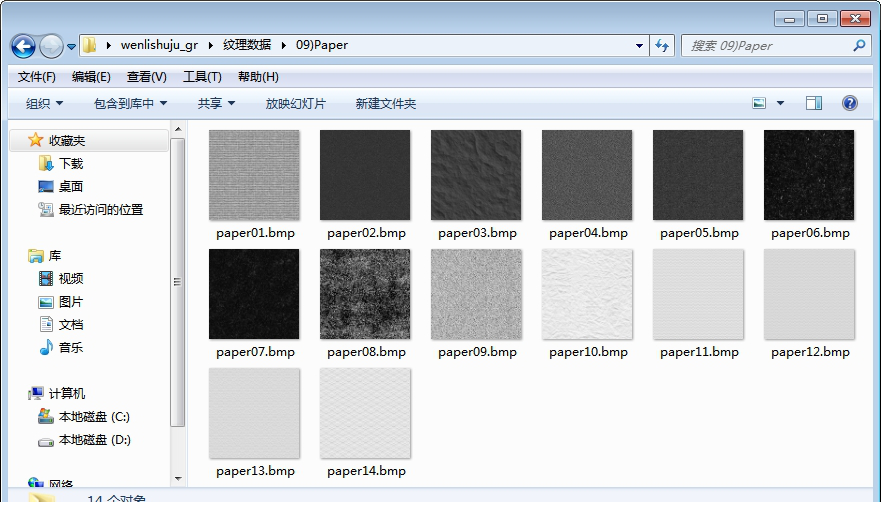The width and height of the screenshot is (881, 522).
Task: Select paper14.bmp thumbnail
Action: tap(365, 413)
